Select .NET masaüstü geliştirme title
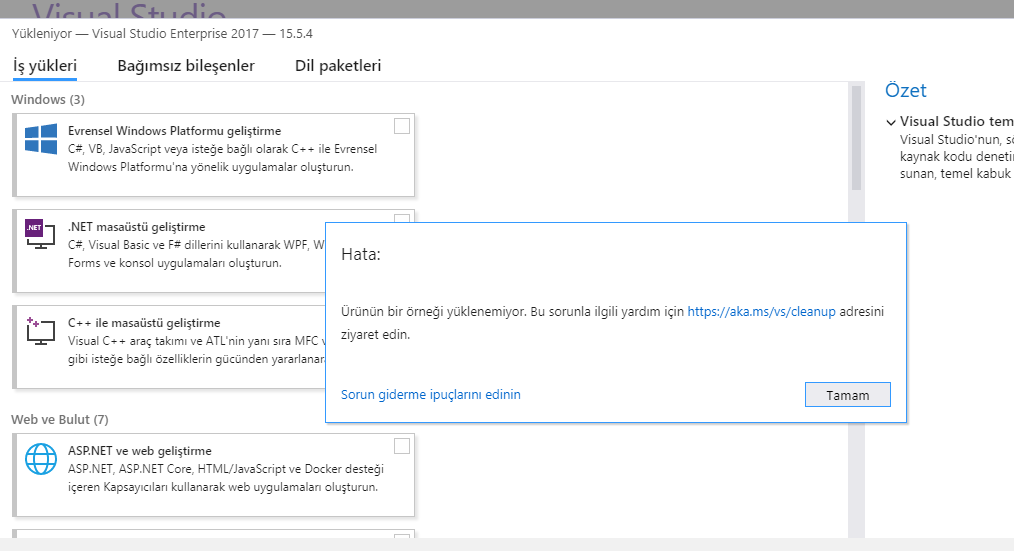Viewport: 1014px width, 551px height. [x=136, y=227]
